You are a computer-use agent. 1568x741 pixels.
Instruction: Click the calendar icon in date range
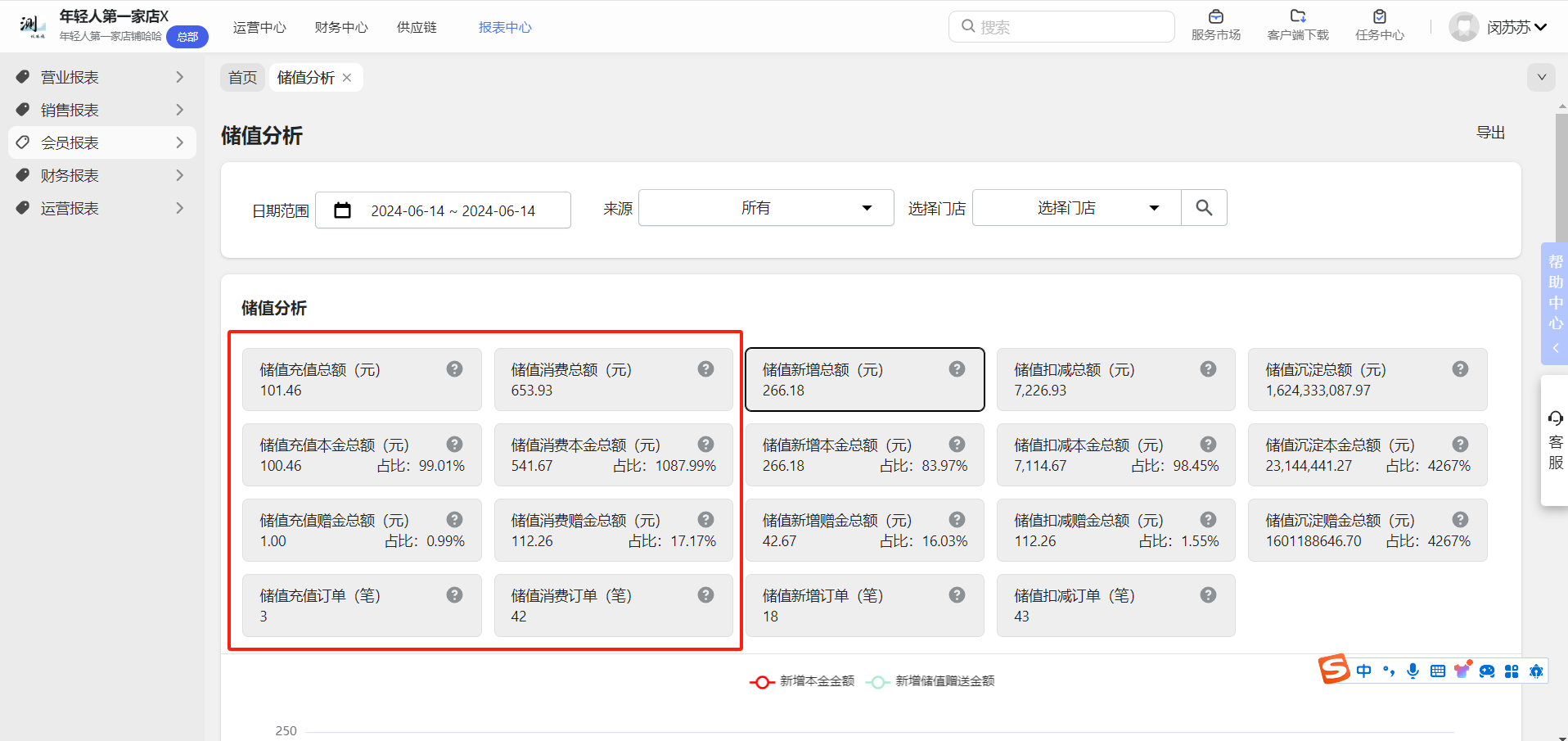pyautogui.click(x=343, y=211)
